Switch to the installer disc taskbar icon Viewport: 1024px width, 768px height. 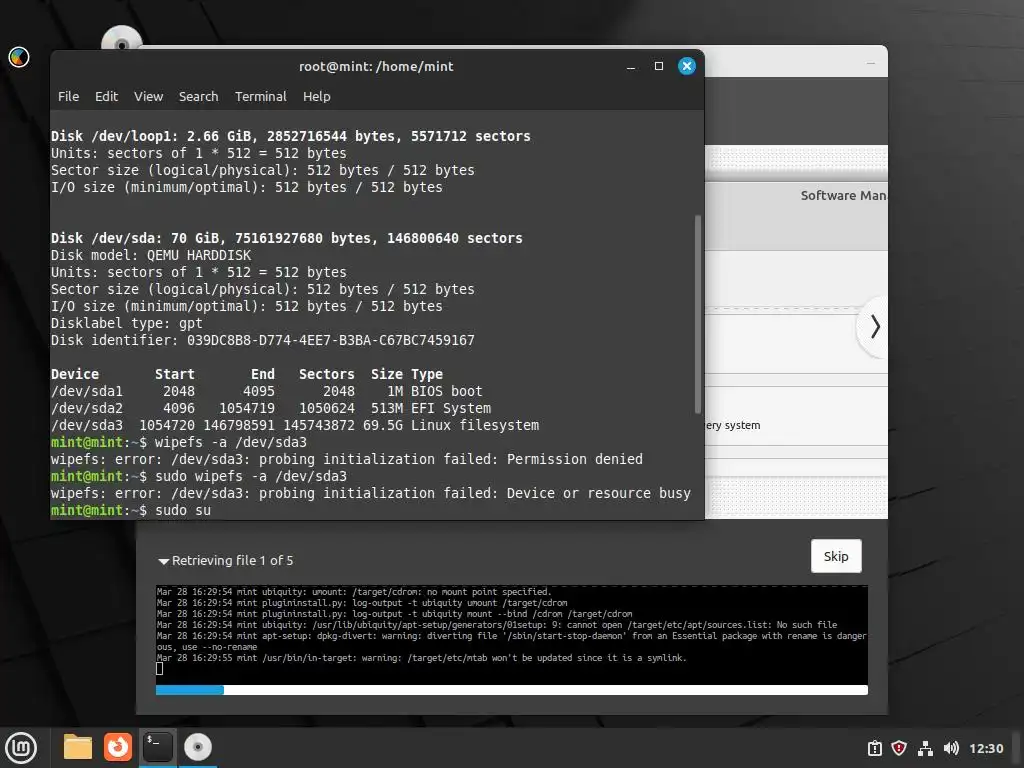coord(197,747)
